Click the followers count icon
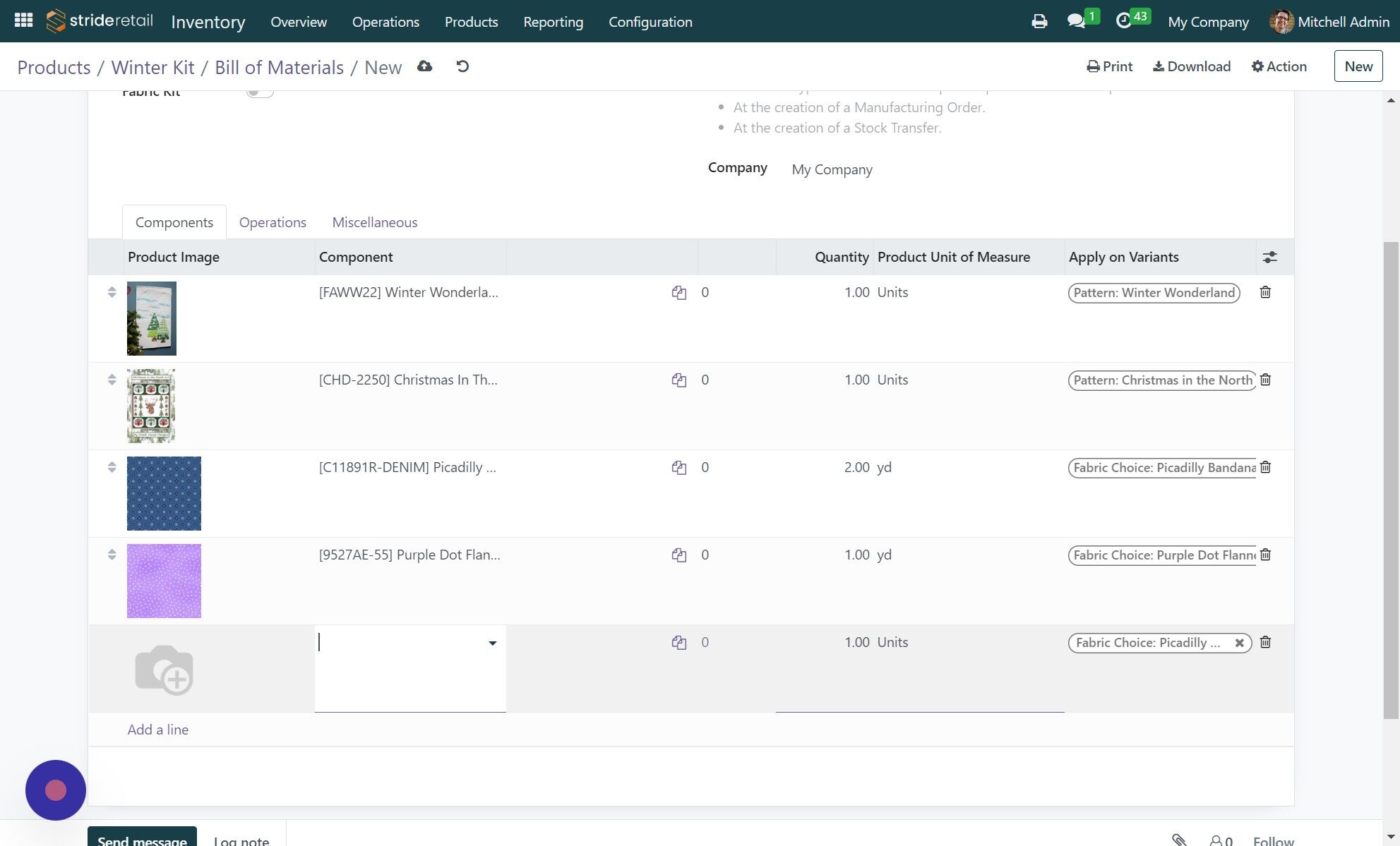 point(1221,840)
